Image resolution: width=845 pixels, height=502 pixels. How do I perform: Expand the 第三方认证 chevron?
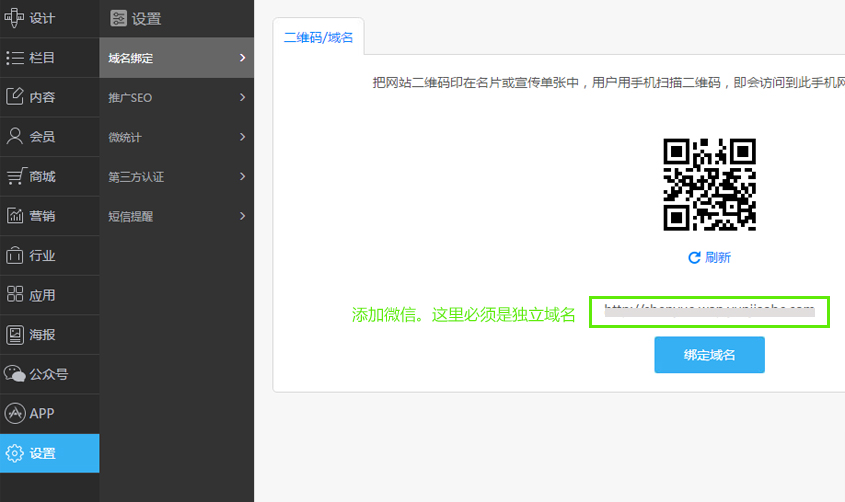[x=243, y=177]
